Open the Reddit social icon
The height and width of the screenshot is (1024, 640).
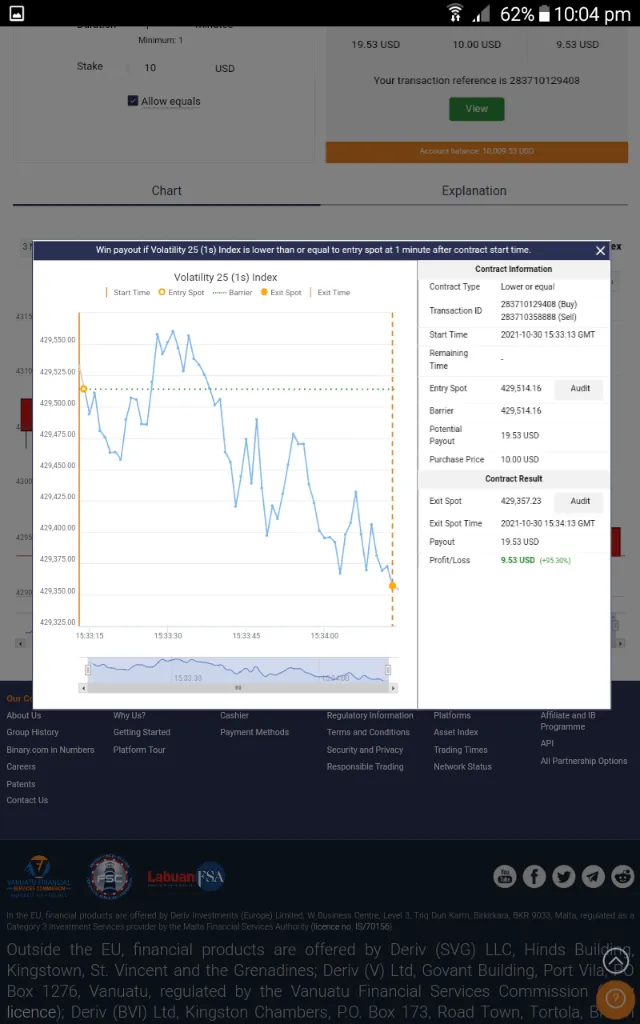622,876
